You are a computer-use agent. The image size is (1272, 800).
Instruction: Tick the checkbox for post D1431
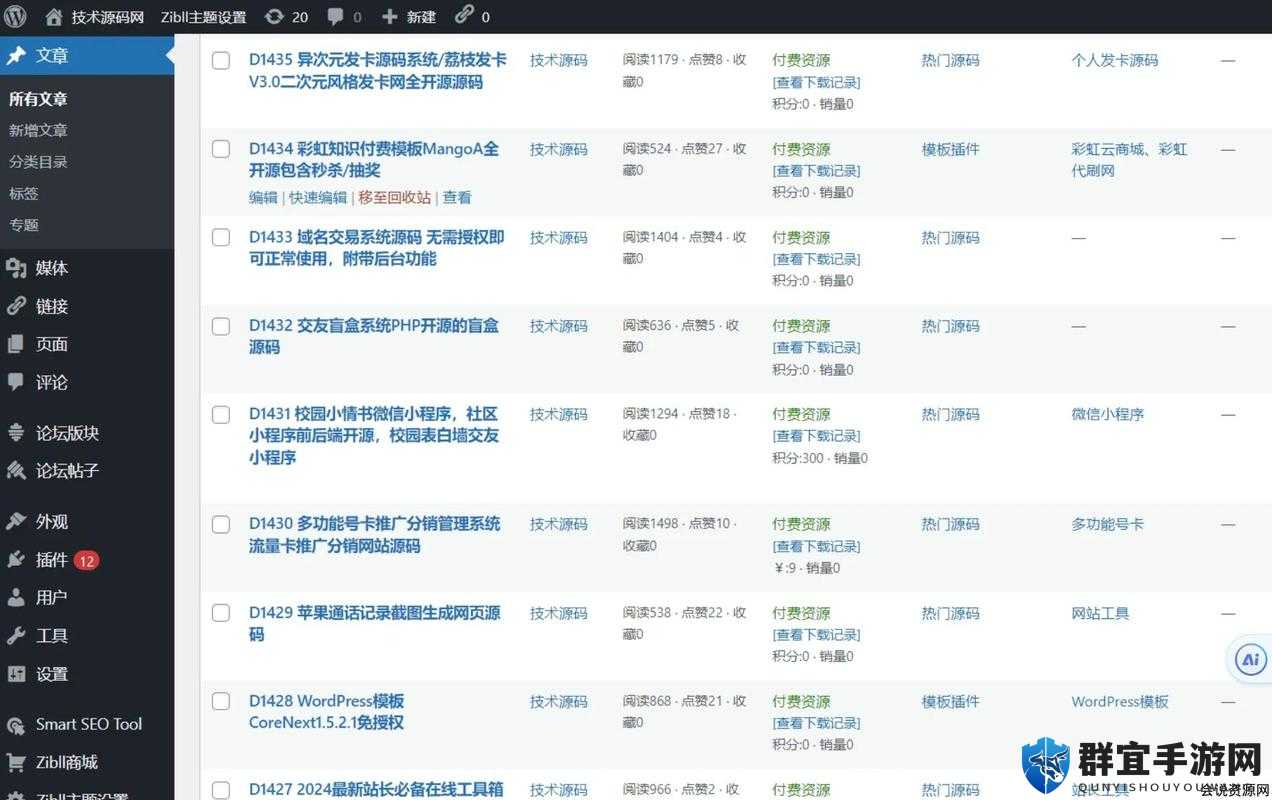(221, 414)
